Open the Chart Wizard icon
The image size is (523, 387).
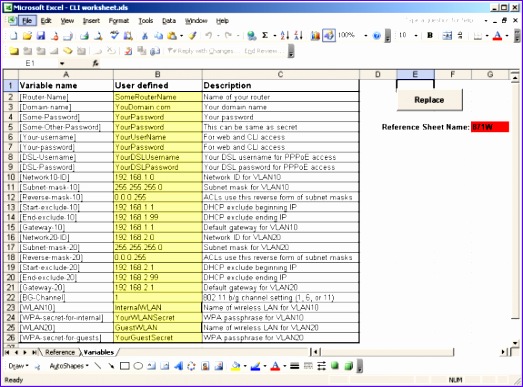click(x=315, y=35)
